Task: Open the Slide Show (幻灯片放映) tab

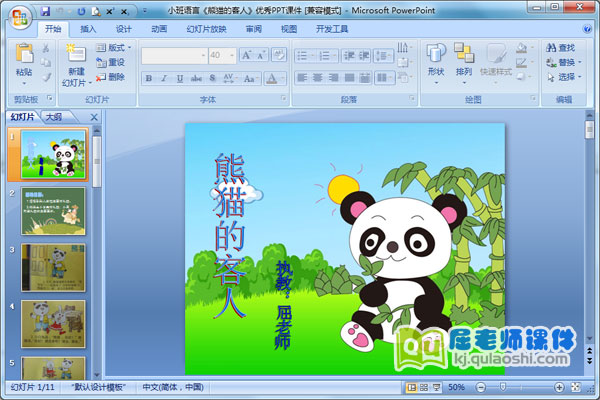Action: pos(206,29)
